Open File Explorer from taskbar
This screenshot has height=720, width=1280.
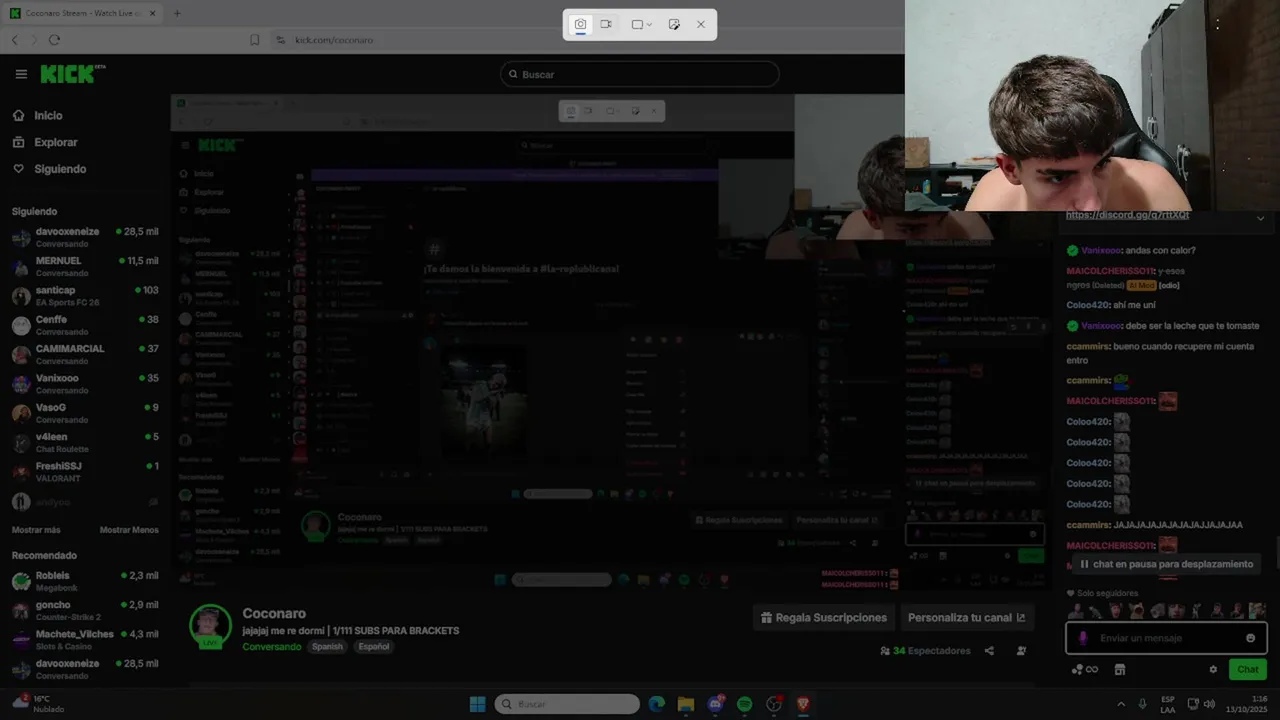(x=686, y=704)
